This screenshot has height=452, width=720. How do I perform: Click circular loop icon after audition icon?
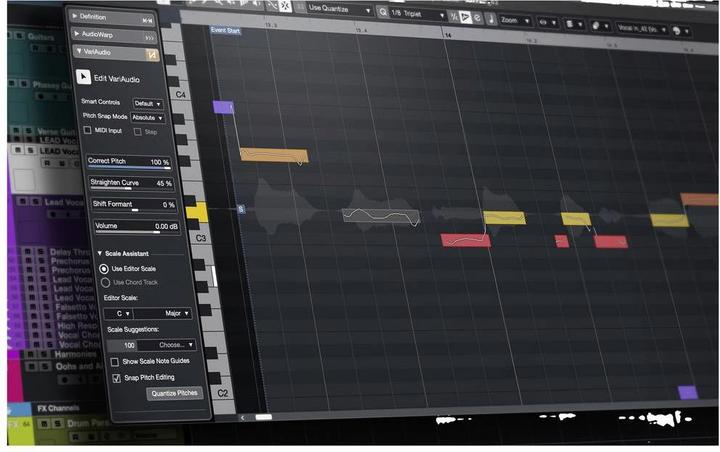[x=477, y=18]
